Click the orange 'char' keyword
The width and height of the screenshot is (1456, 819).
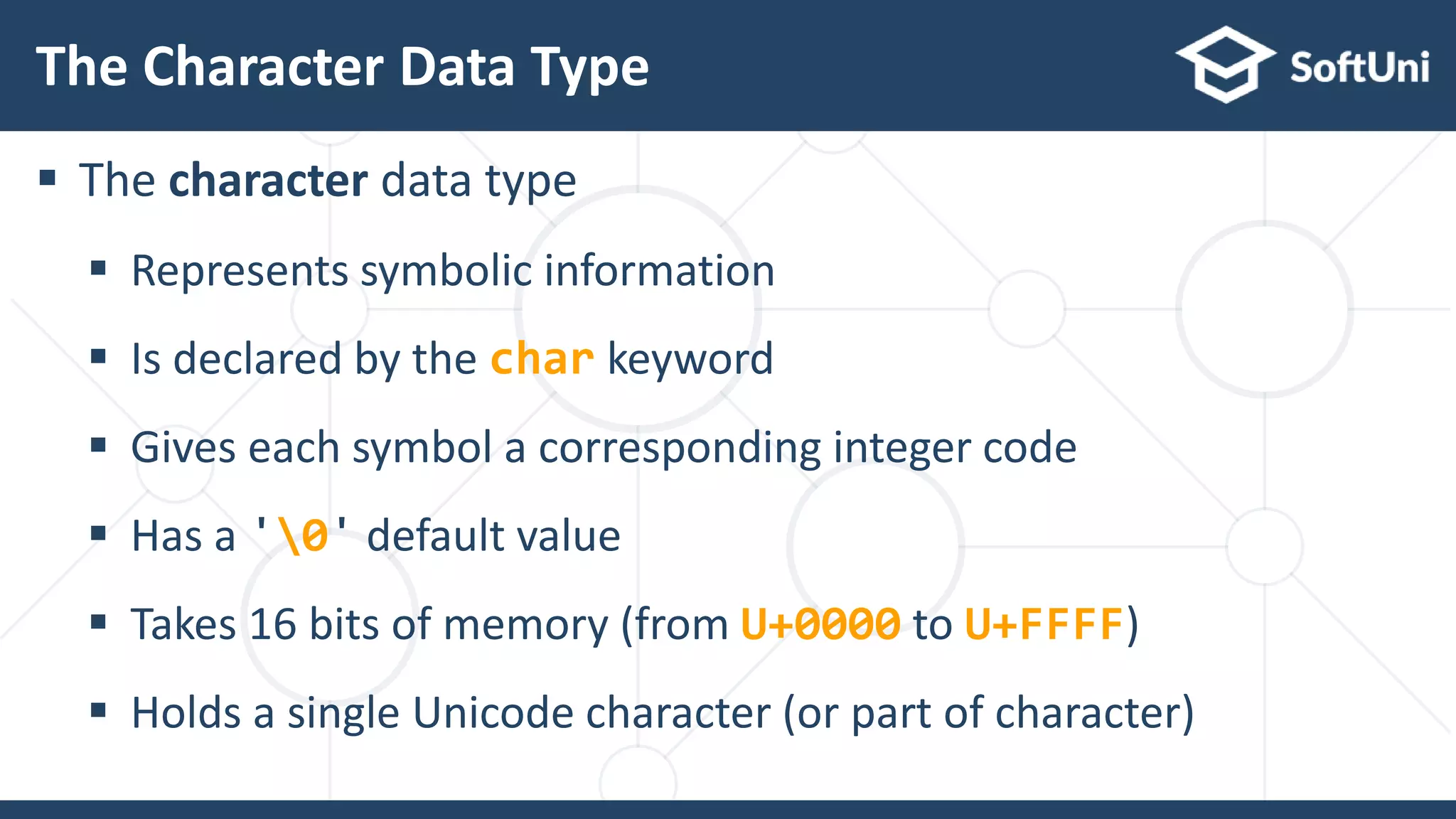point(542,358)
